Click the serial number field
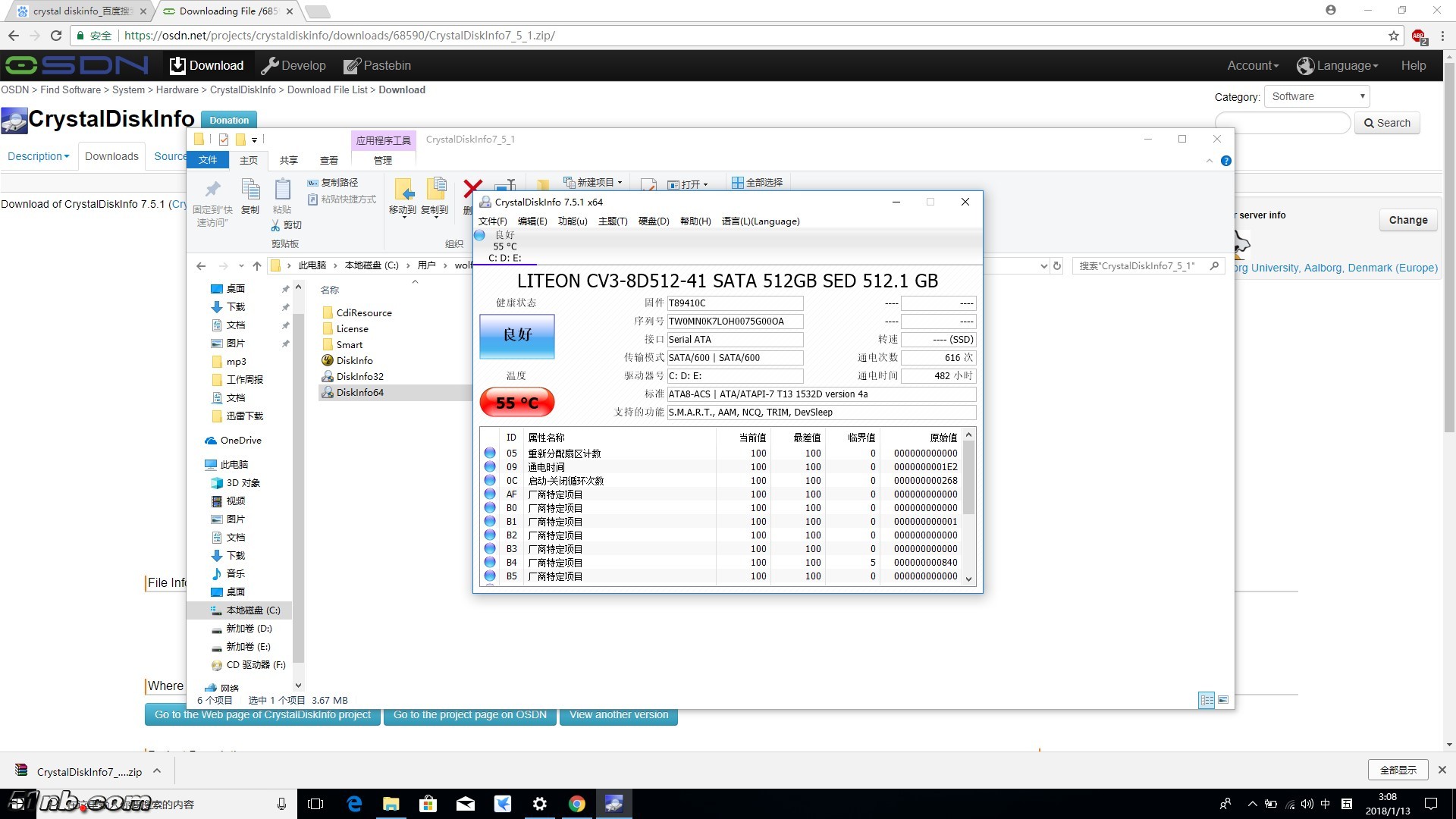 click(x=735, y=322)
